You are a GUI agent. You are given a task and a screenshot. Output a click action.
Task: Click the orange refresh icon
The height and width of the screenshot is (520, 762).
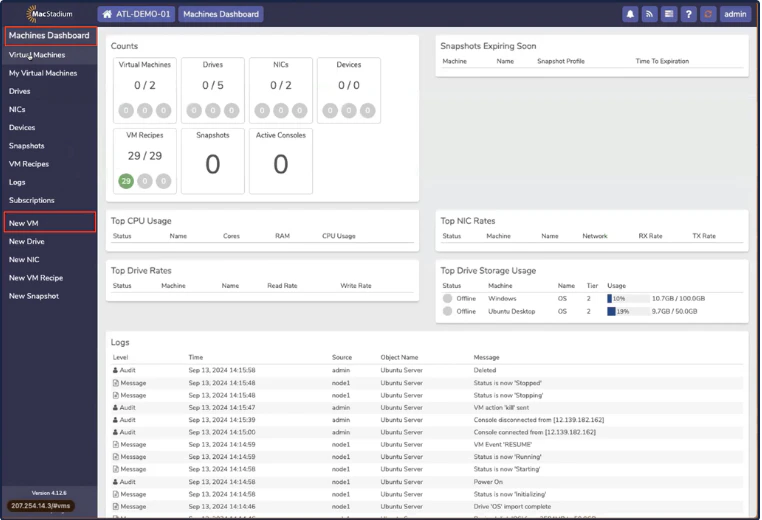pos(709,14)
